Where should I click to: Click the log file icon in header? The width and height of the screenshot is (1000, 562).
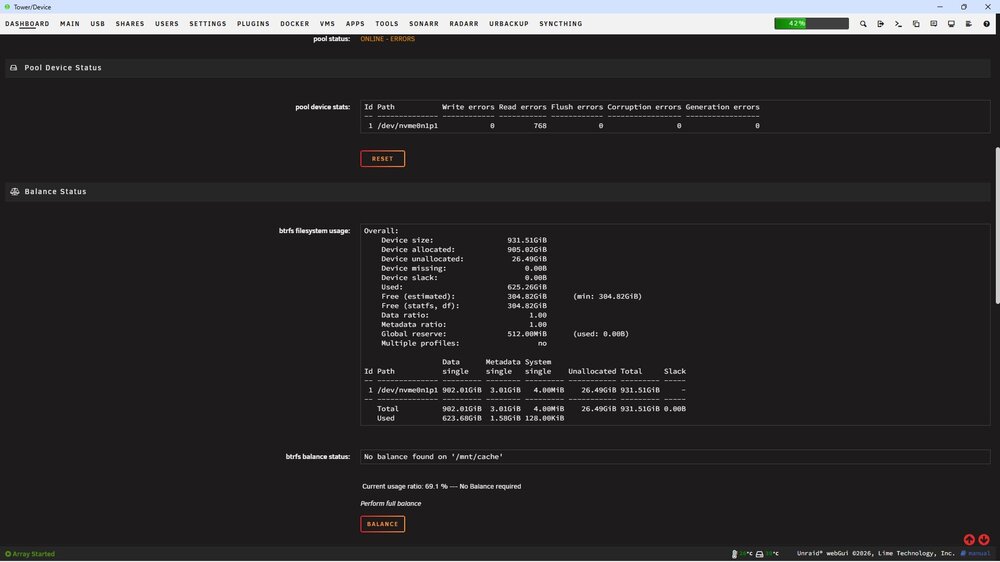(x=969, y=24)
